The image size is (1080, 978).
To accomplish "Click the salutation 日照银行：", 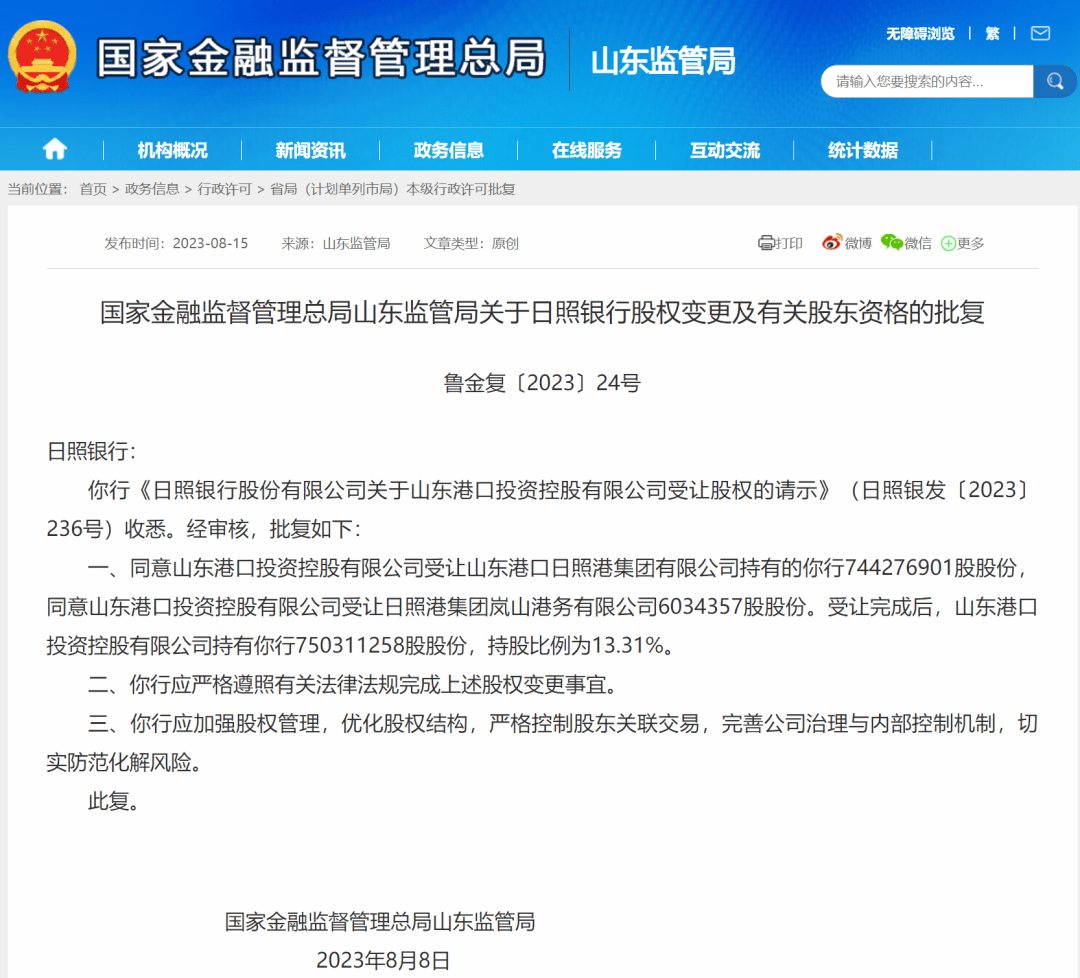I will [92, 451].
